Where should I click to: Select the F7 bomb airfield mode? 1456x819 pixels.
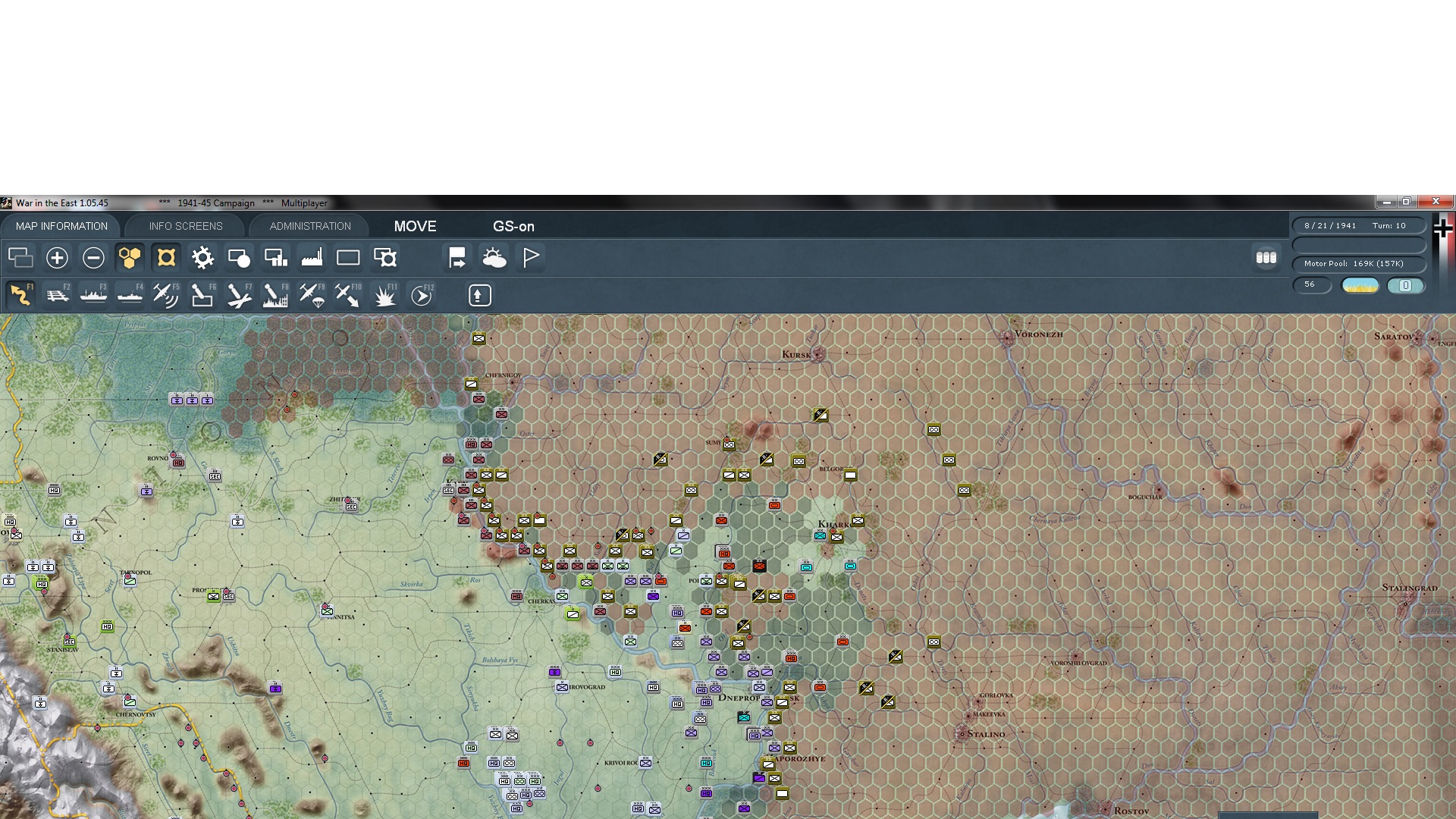[x=239, y=295]
